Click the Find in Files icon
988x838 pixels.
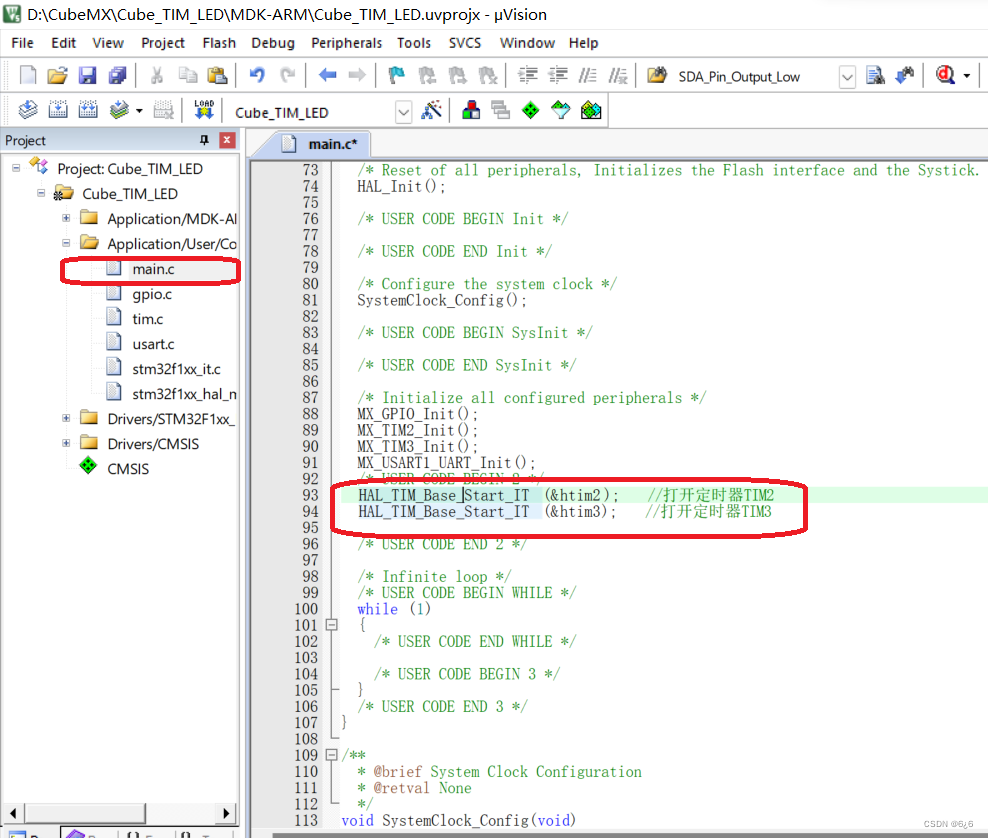coord(875,76)
